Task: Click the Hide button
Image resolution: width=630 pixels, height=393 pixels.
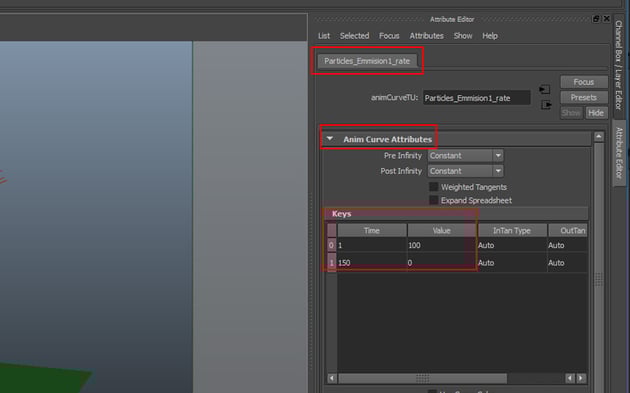Action: [596, 113]
